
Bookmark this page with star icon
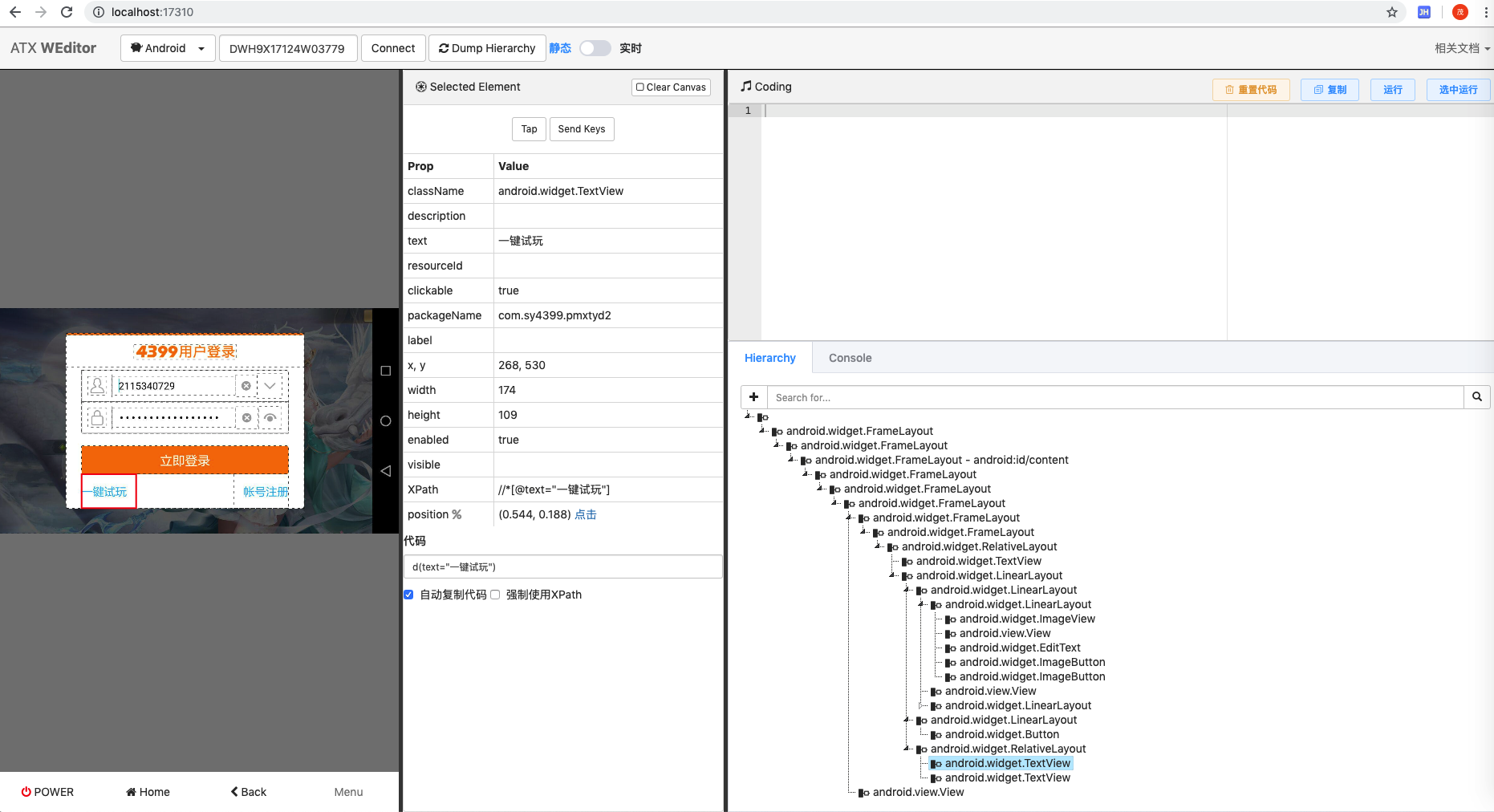1392,12
